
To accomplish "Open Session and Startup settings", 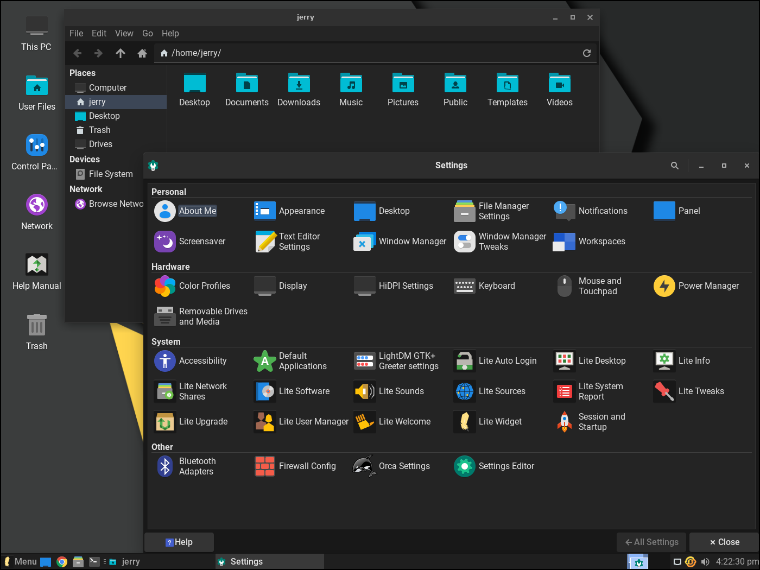I will pos(590,422).
